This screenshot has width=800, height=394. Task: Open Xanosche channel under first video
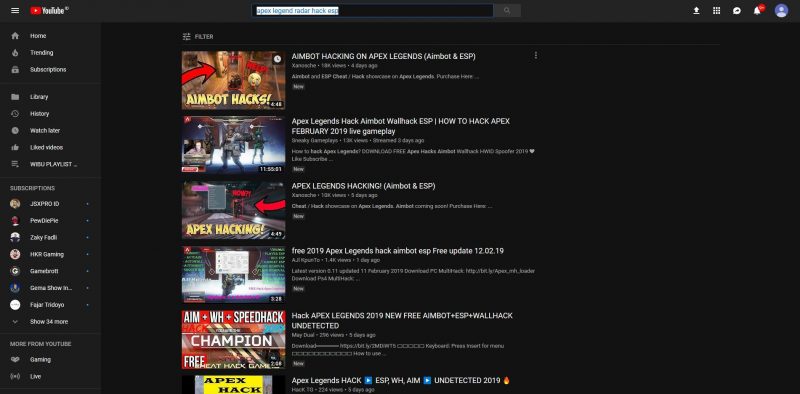coord(304,66)
